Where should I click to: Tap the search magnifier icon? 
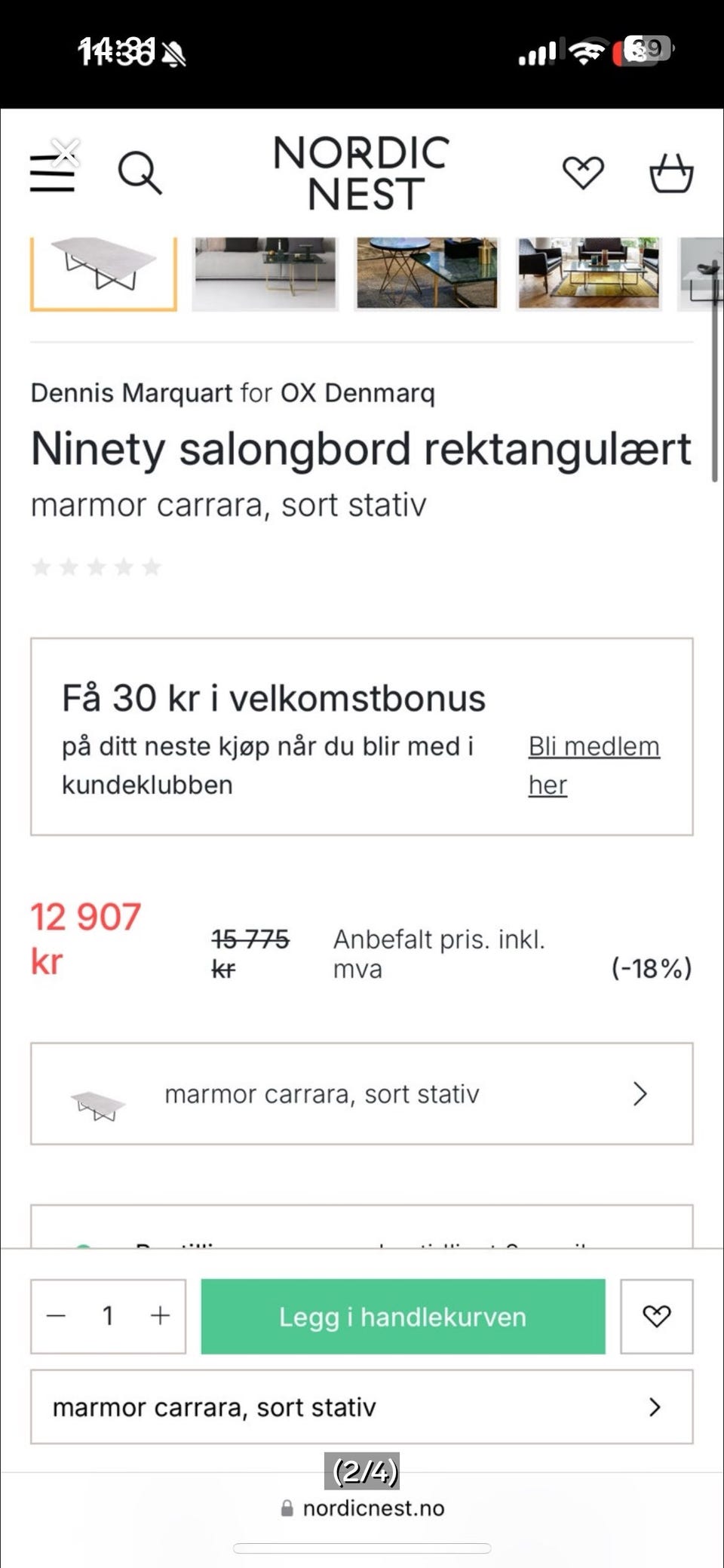pos(140,173)
